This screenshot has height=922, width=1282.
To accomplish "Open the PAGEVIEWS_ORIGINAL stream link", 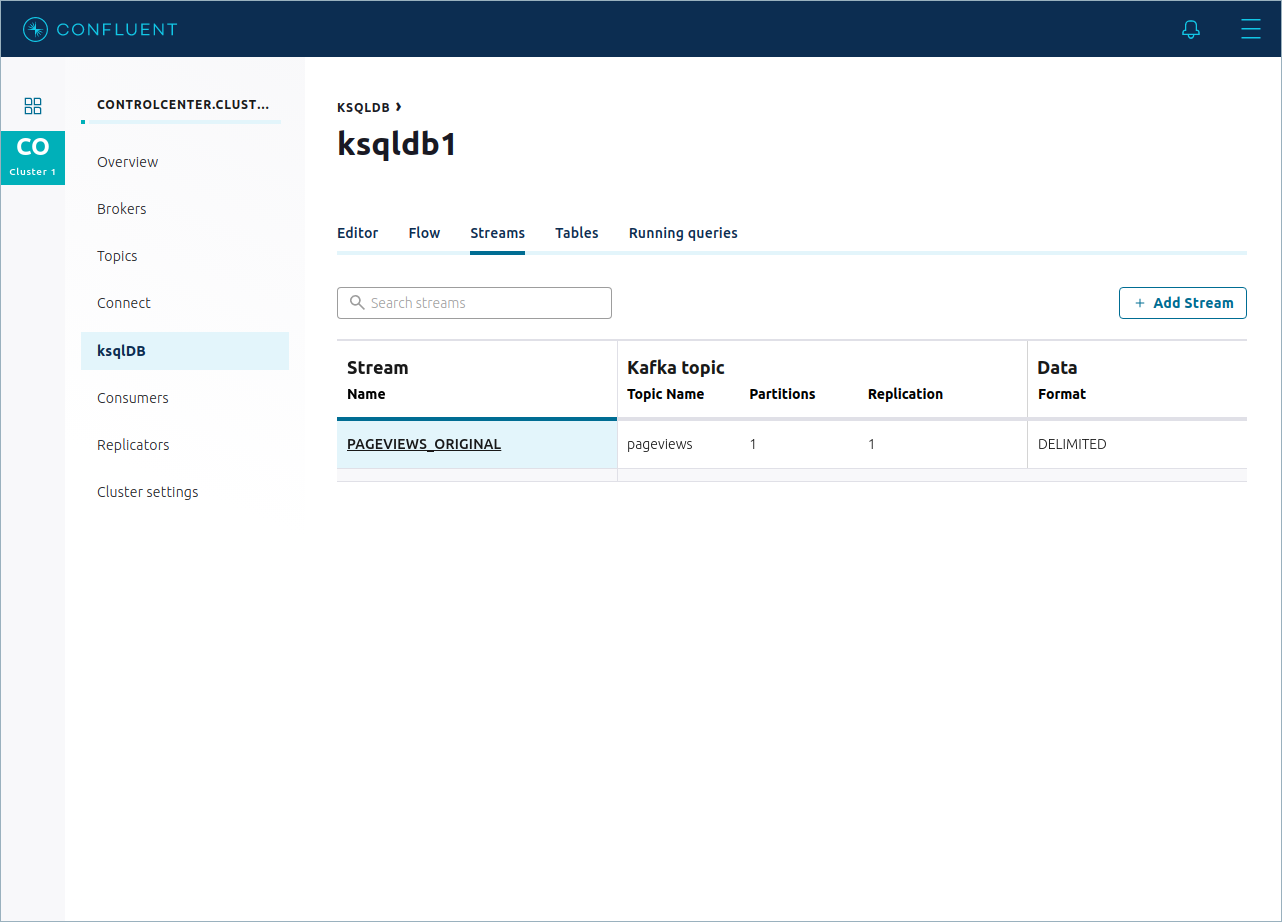I will click(424, 444).
